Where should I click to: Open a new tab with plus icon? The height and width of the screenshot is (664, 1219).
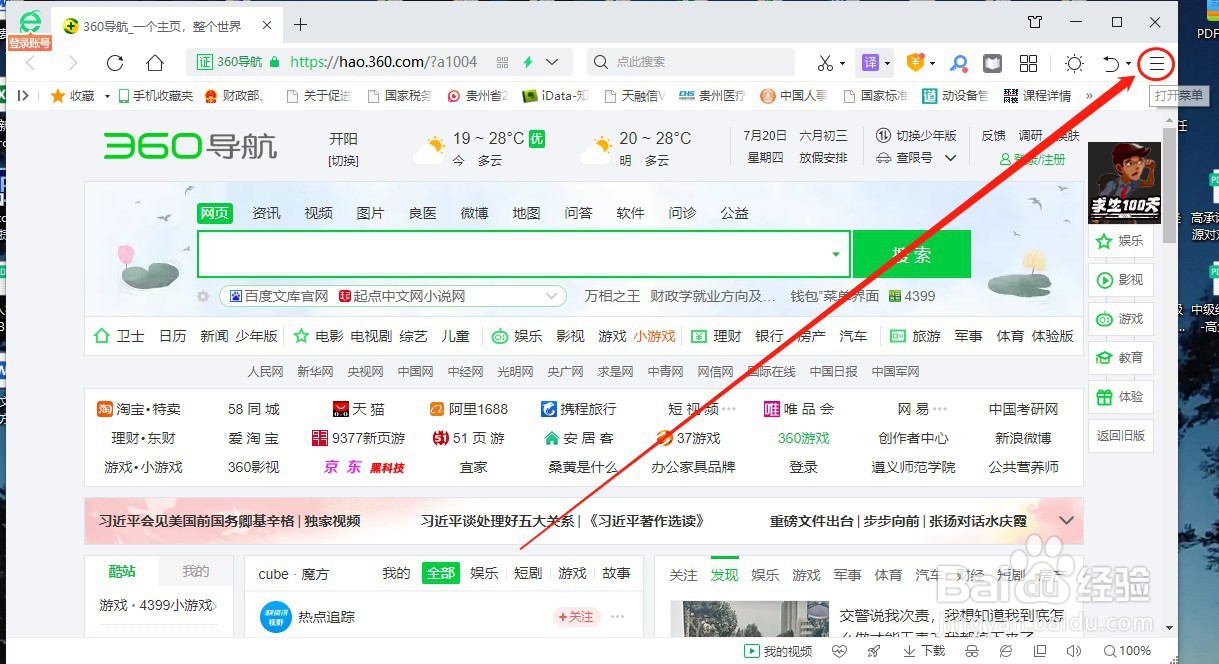point(300,24)
